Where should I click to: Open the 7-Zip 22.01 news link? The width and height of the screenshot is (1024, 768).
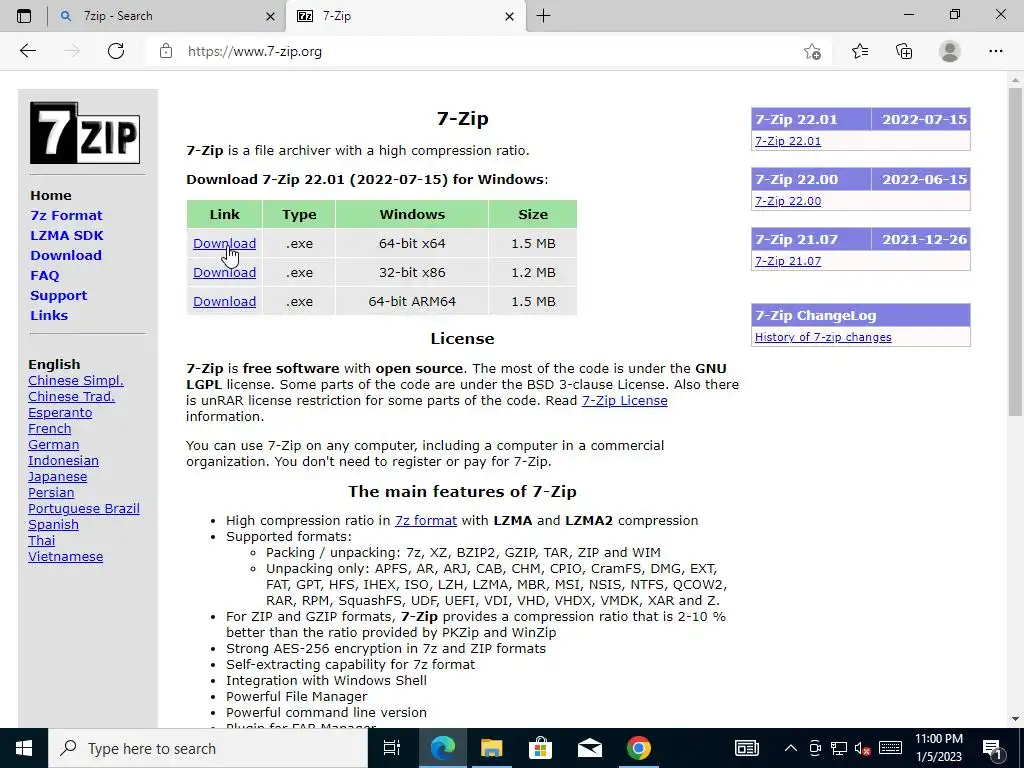click(788, 141)
